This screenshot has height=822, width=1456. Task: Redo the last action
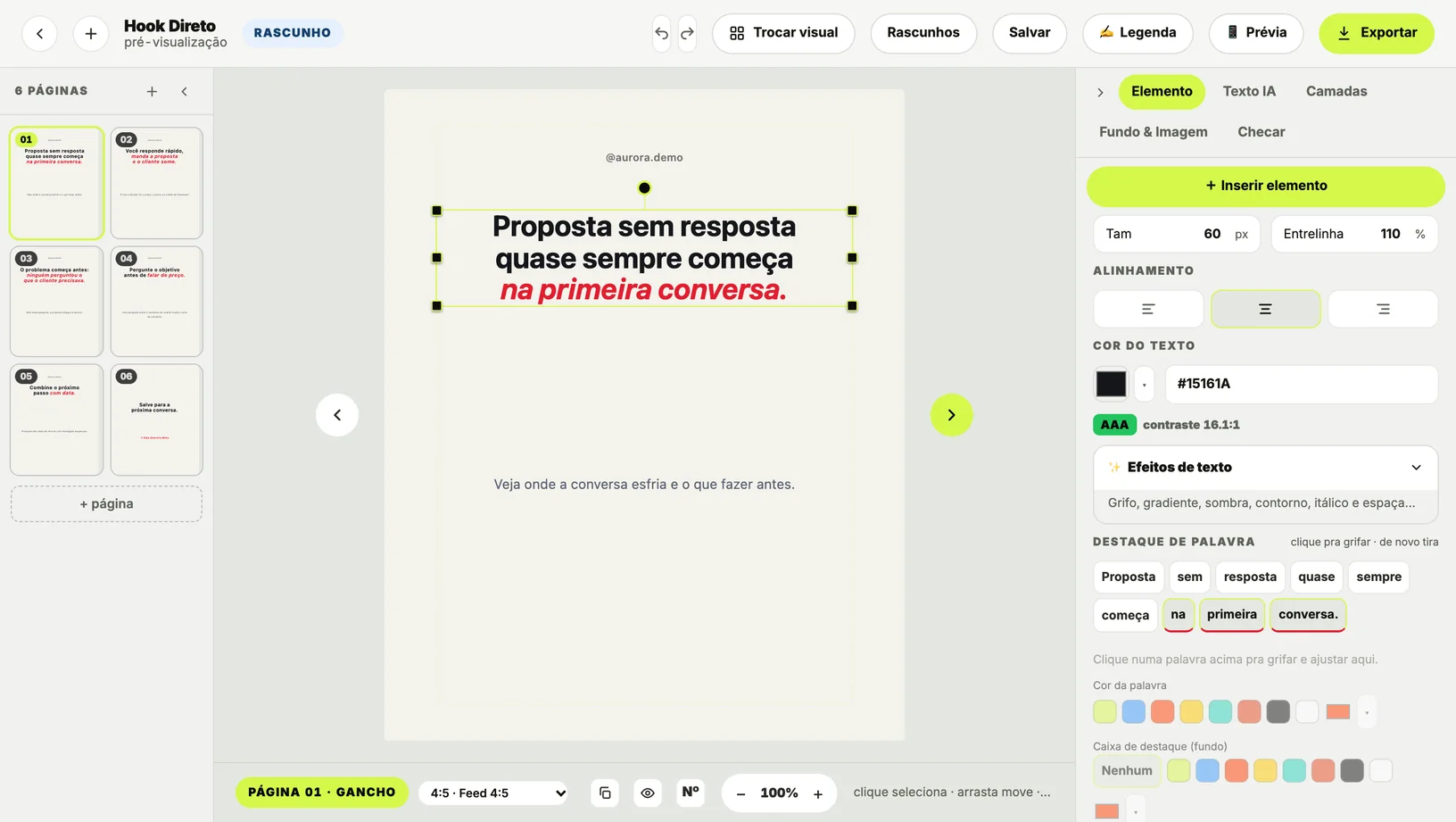click(687, 34)
